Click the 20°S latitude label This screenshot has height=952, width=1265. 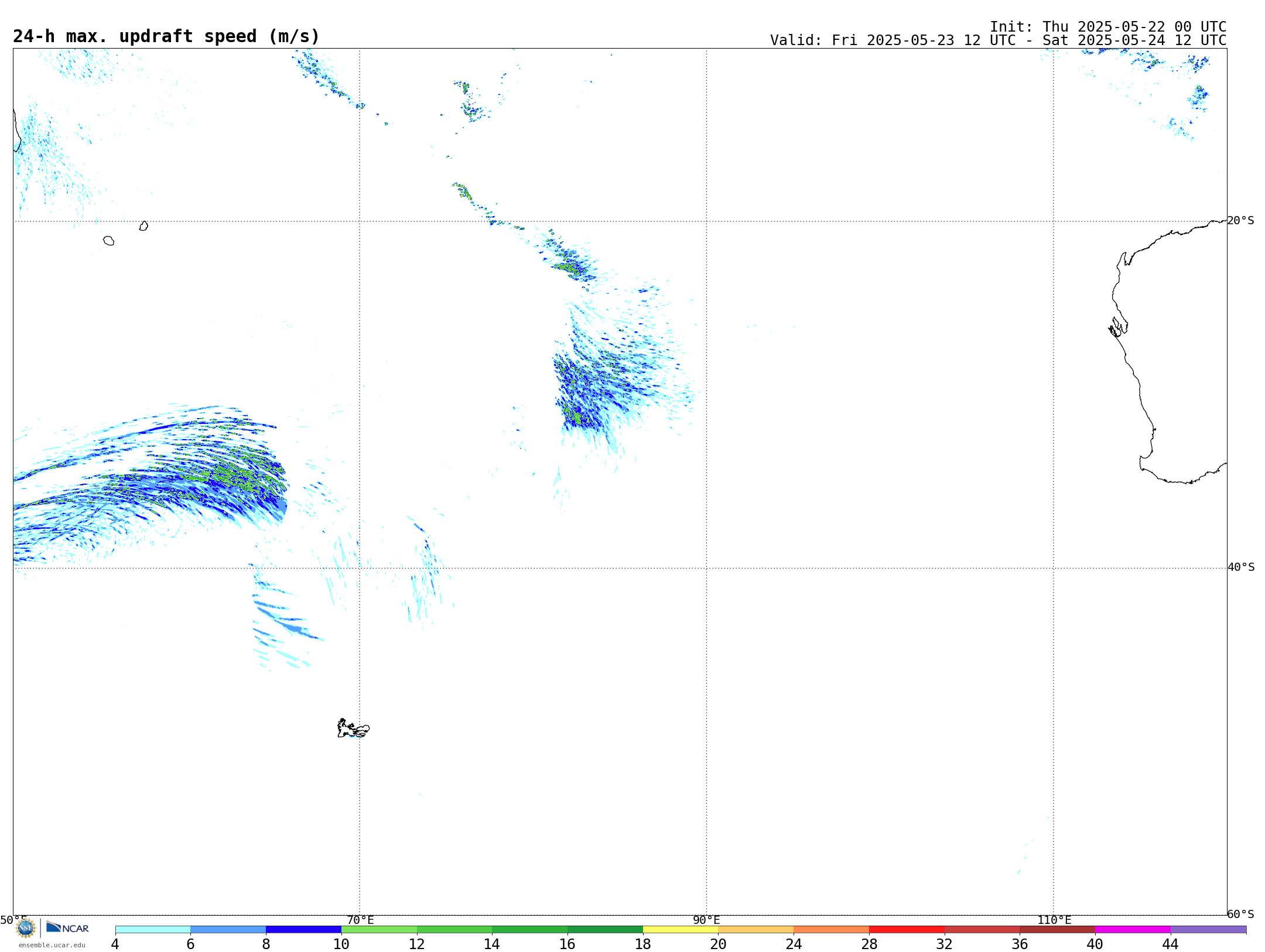click(x=1241, y=221)
